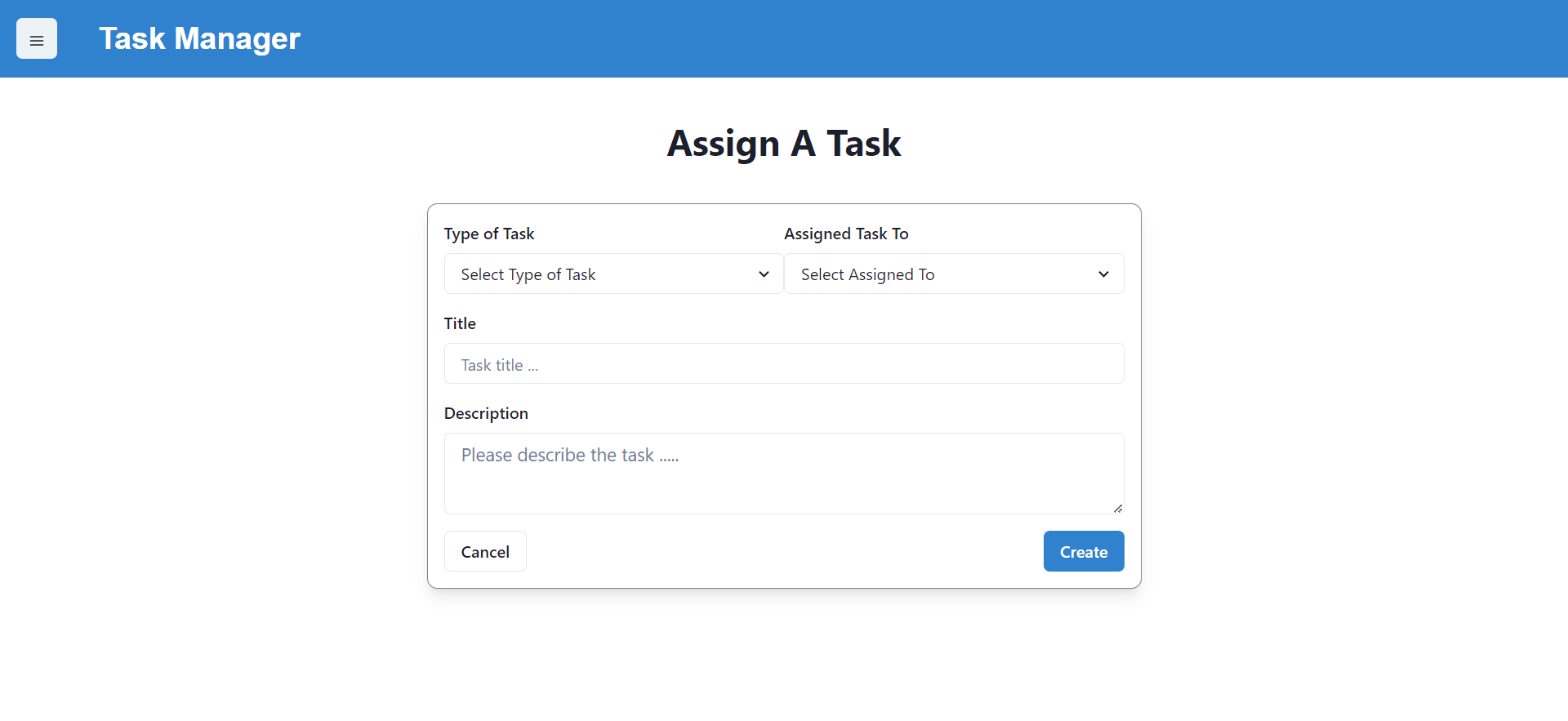The width and height of the screenshot is (1568, 721).
Task: Grab the description textarea resize handle
Action: pyautogui.click(x=1118, y=508)
